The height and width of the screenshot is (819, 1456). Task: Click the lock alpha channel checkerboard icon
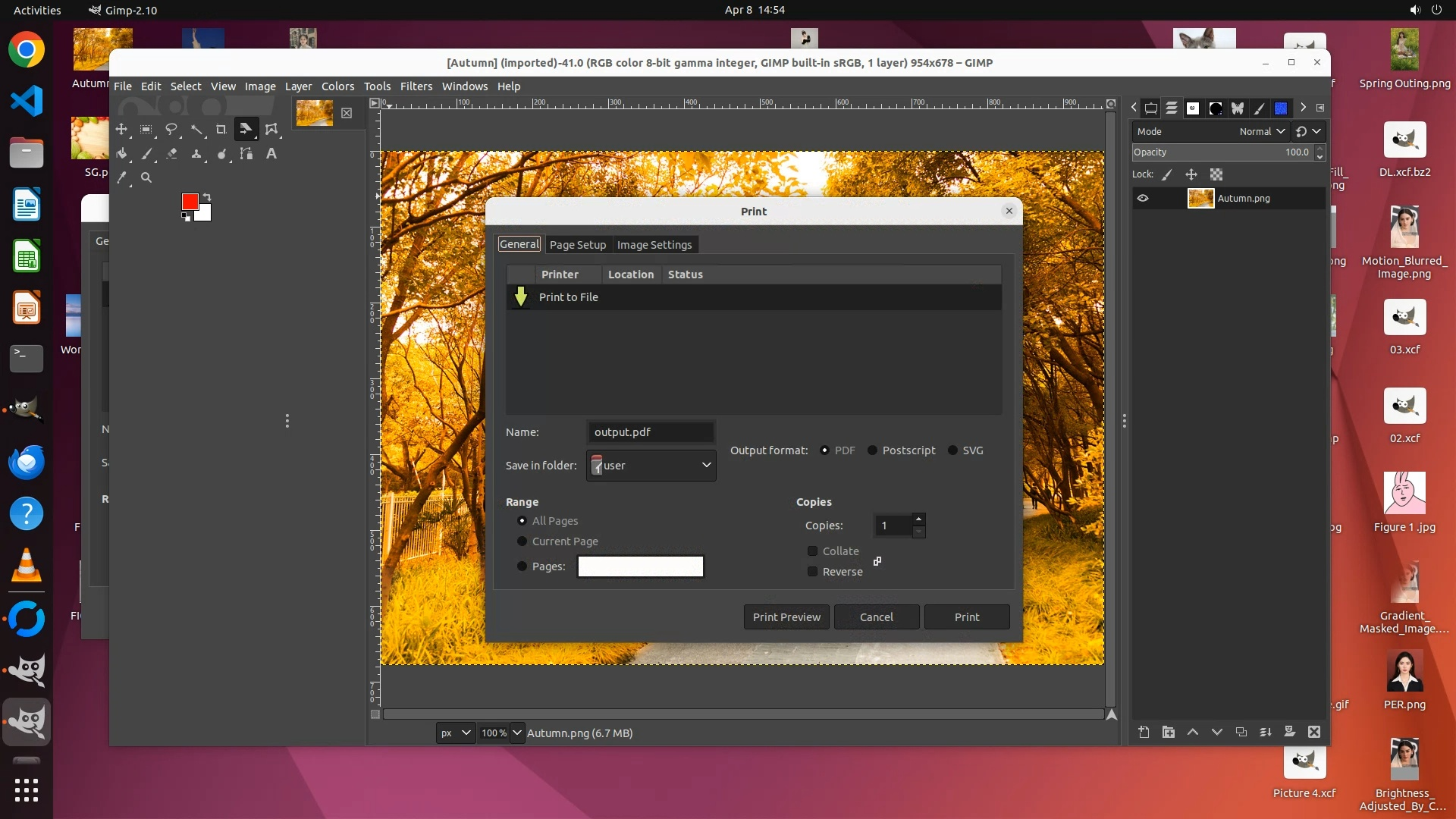click(x=1216, y=174)
